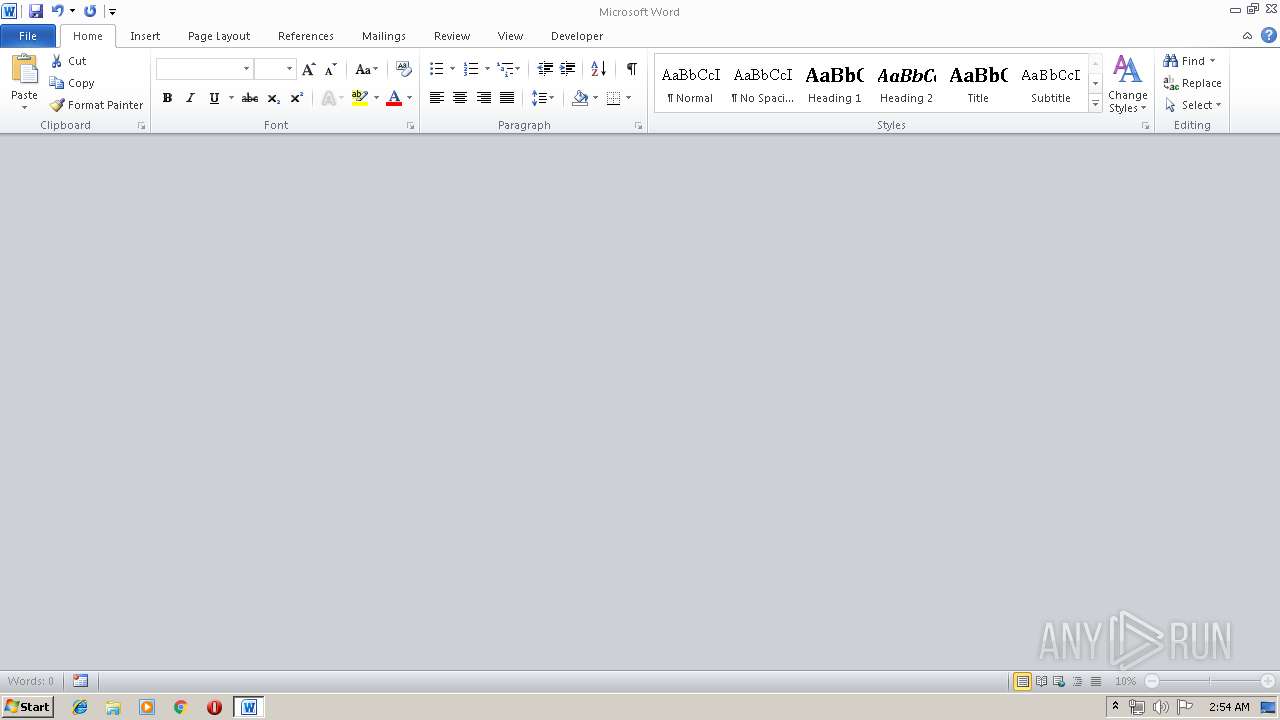Toggle Bold formatting
1280x720 pixels.
pyautogui.click(x=167, y=98)
